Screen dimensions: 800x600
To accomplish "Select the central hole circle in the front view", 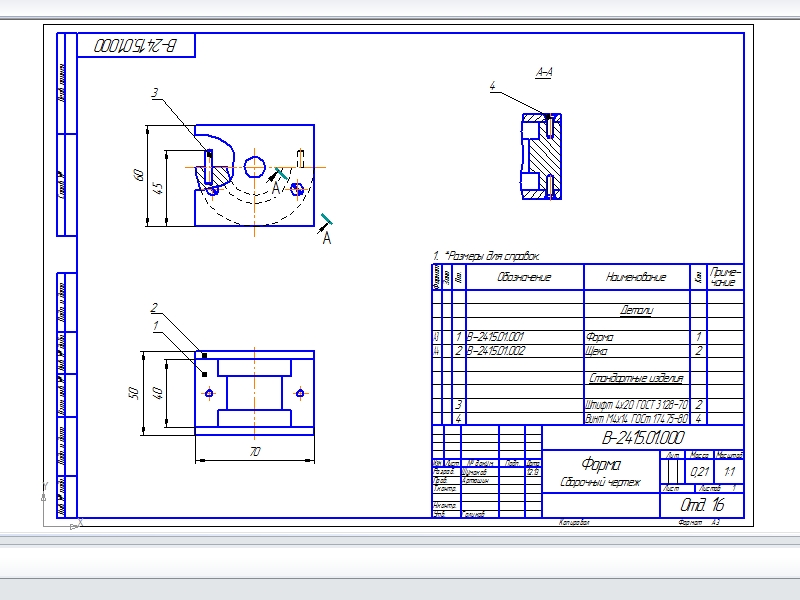I will 255,167.
